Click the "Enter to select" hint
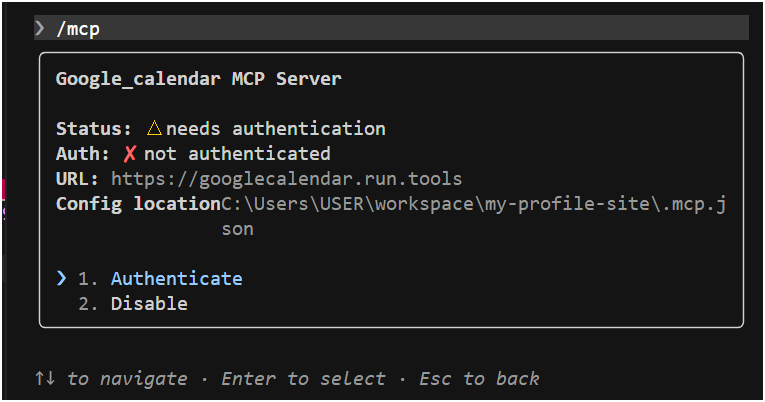765x402 pixels. (x=303, y=378)
